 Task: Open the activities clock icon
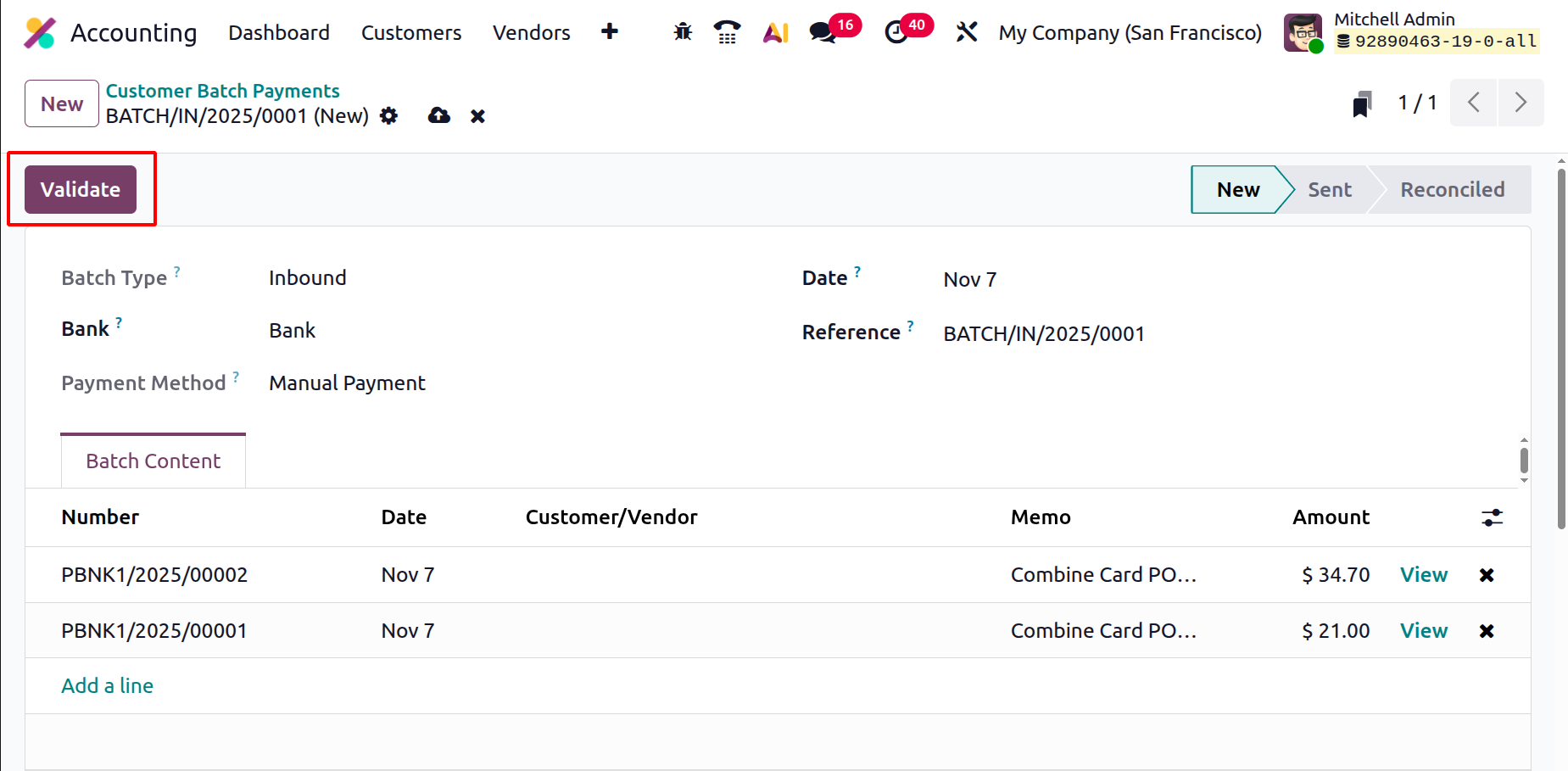tap(896, 32)
